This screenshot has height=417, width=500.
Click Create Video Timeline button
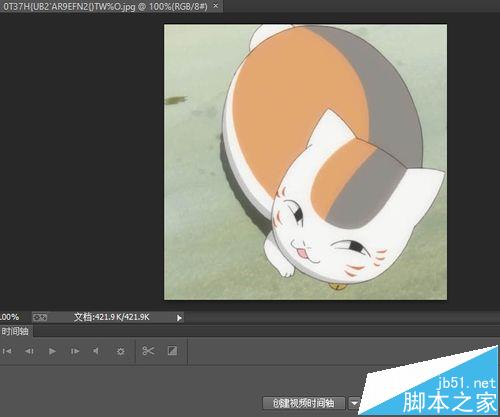pos(303,403)
